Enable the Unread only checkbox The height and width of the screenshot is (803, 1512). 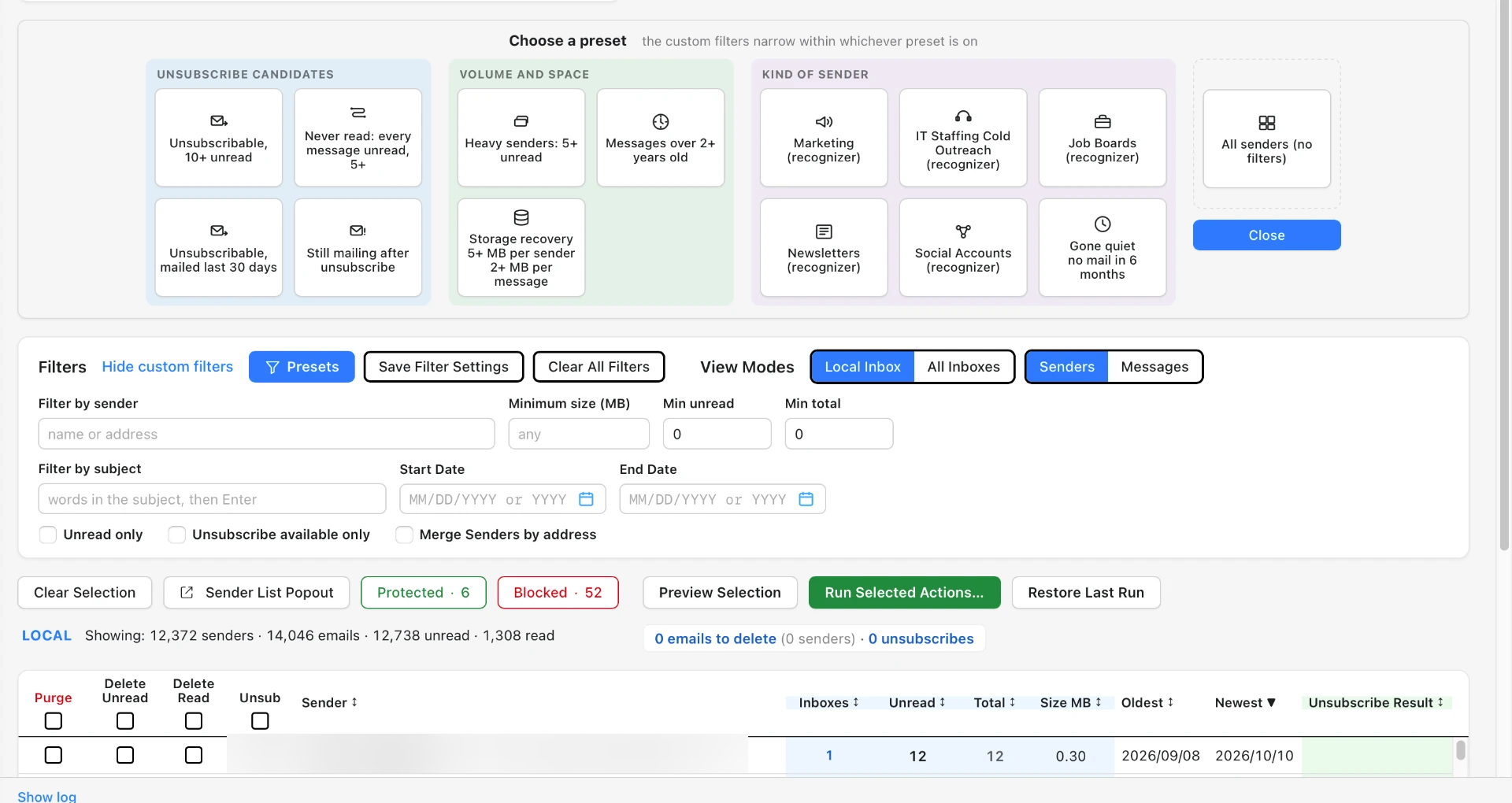tap(48, 535)
